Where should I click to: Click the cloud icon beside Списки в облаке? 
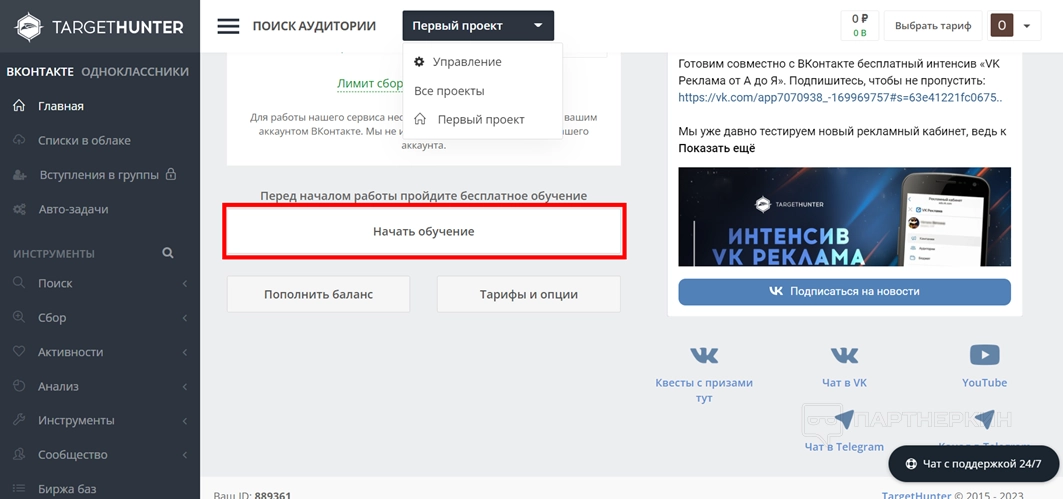(x=19, y=140)
